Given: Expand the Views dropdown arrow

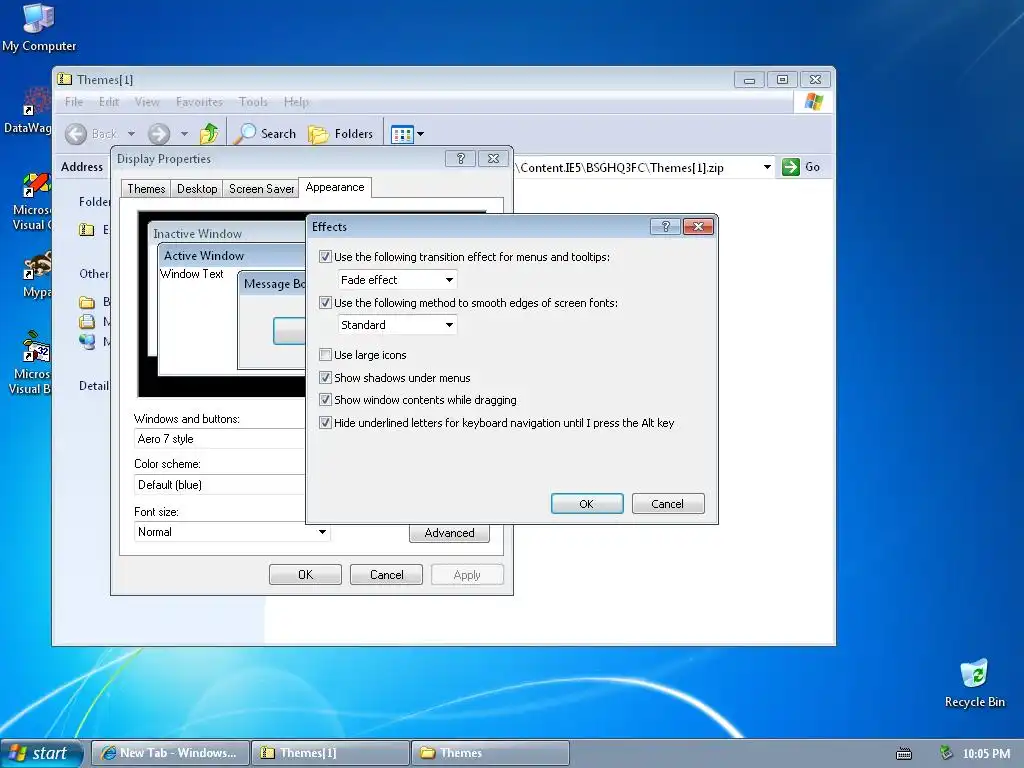Looking at the screenshot, I should [x=421, y=135].
